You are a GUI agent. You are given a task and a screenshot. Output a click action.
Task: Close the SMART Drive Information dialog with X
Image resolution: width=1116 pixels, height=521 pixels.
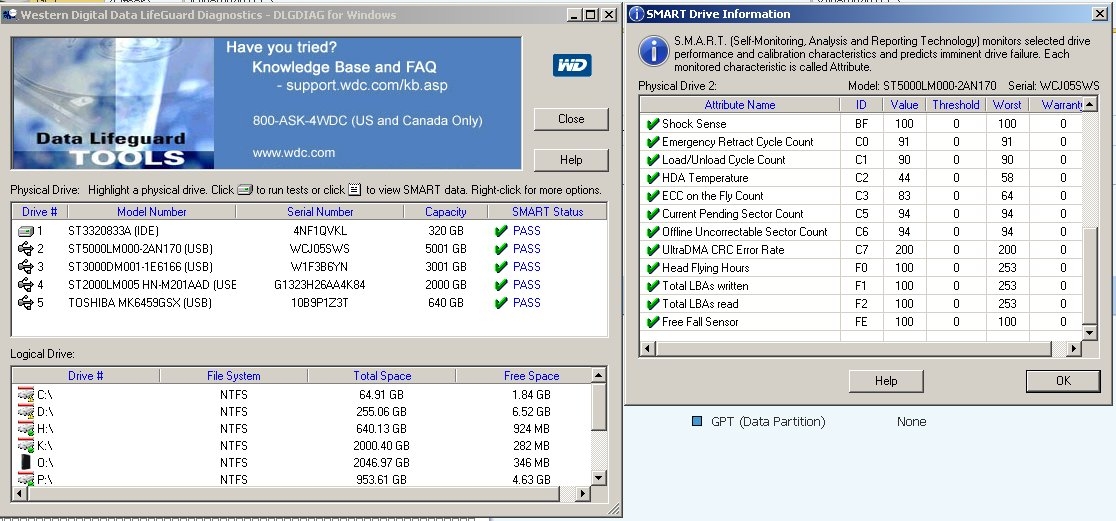(1098, 14)
